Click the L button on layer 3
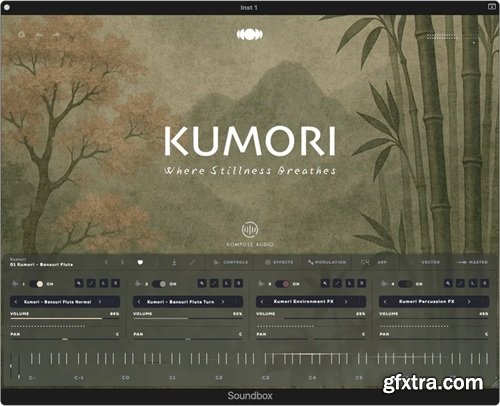 coord(350,284)
